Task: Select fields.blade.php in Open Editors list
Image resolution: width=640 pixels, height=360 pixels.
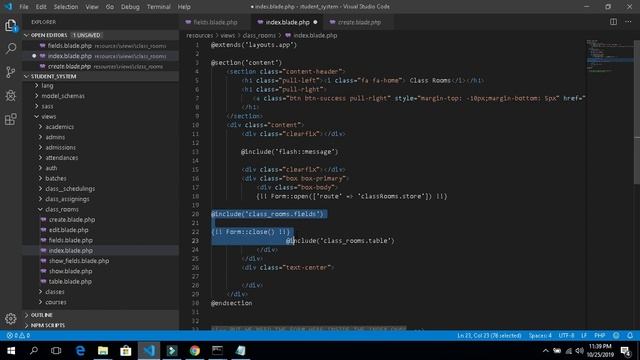Action: click(101, 46)
